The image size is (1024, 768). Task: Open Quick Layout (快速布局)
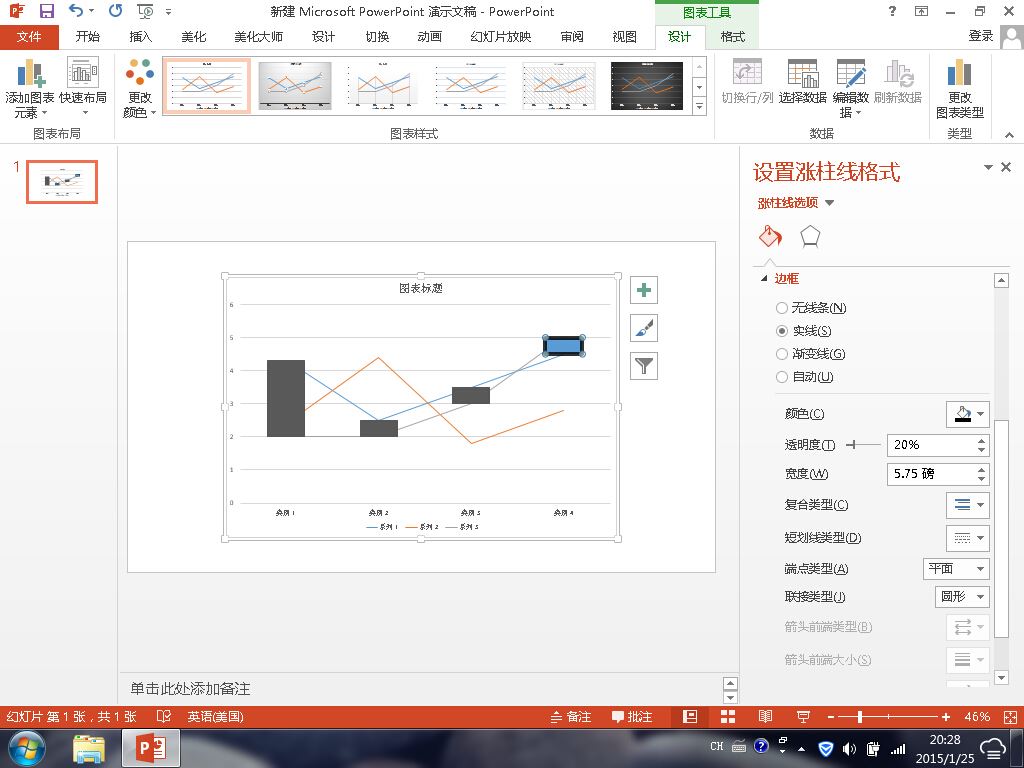pos(83,86)
